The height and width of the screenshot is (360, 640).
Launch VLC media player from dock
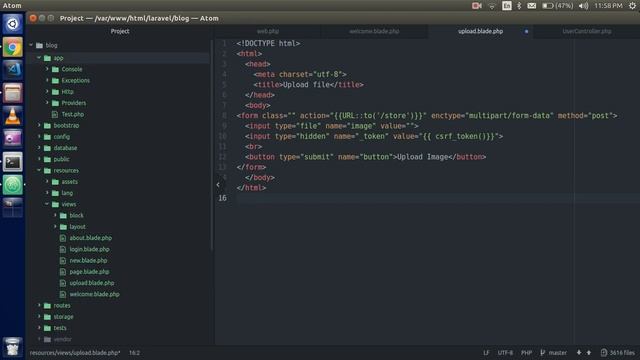click(x=13, y=116)
